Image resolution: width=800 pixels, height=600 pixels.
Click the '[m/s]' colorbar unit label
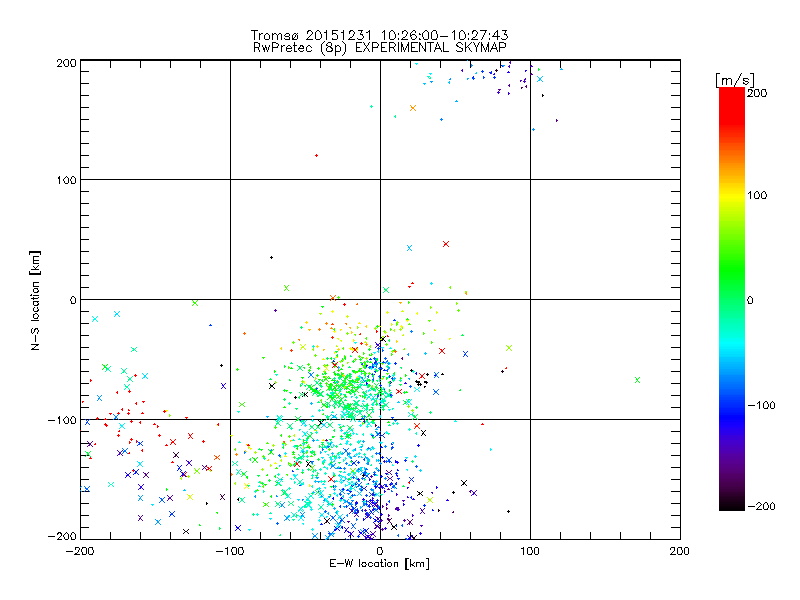(735, 80)
